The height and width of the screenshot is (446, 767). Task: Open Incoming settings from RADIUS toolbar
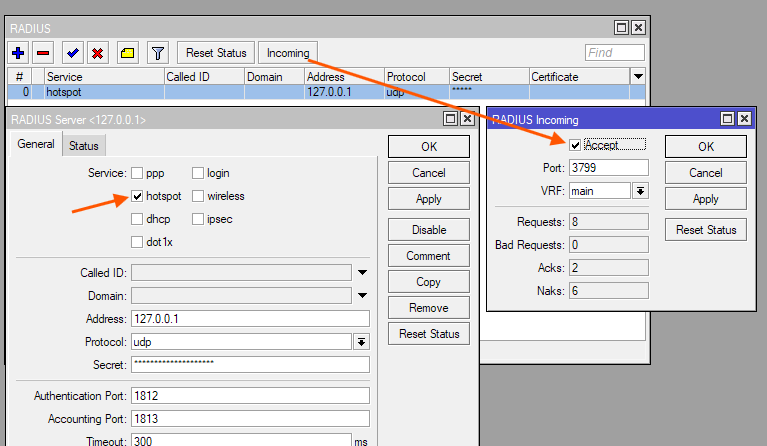coord(288,53)
